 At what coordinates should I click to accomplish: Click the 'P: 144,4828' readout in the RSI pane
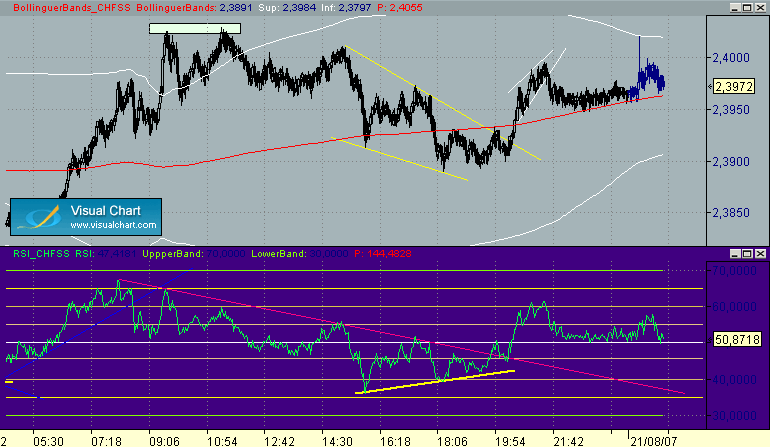[383, 254]
